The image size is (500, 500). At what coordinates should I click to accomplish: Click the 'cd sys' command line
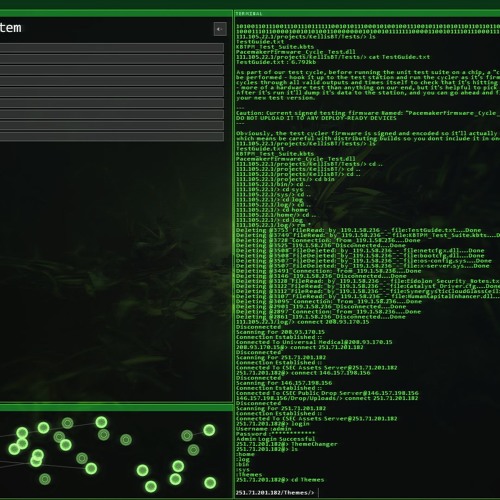(x=270, y=189)
